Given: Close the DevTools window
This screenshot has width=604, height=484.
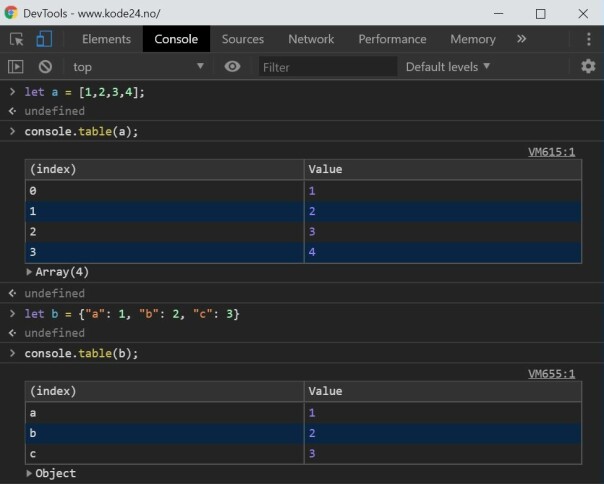Looking at the screenshot, I should 583,13.
